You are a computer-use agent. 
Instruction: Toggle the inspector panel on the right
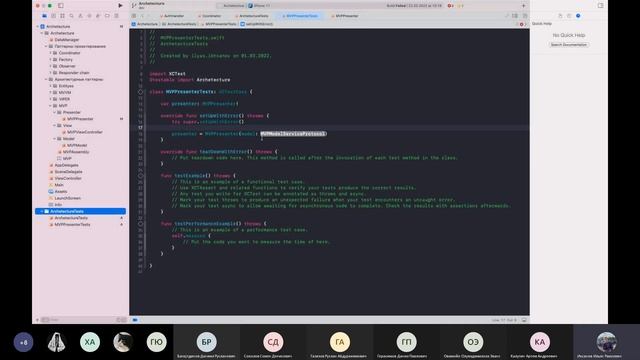(600, 6)
